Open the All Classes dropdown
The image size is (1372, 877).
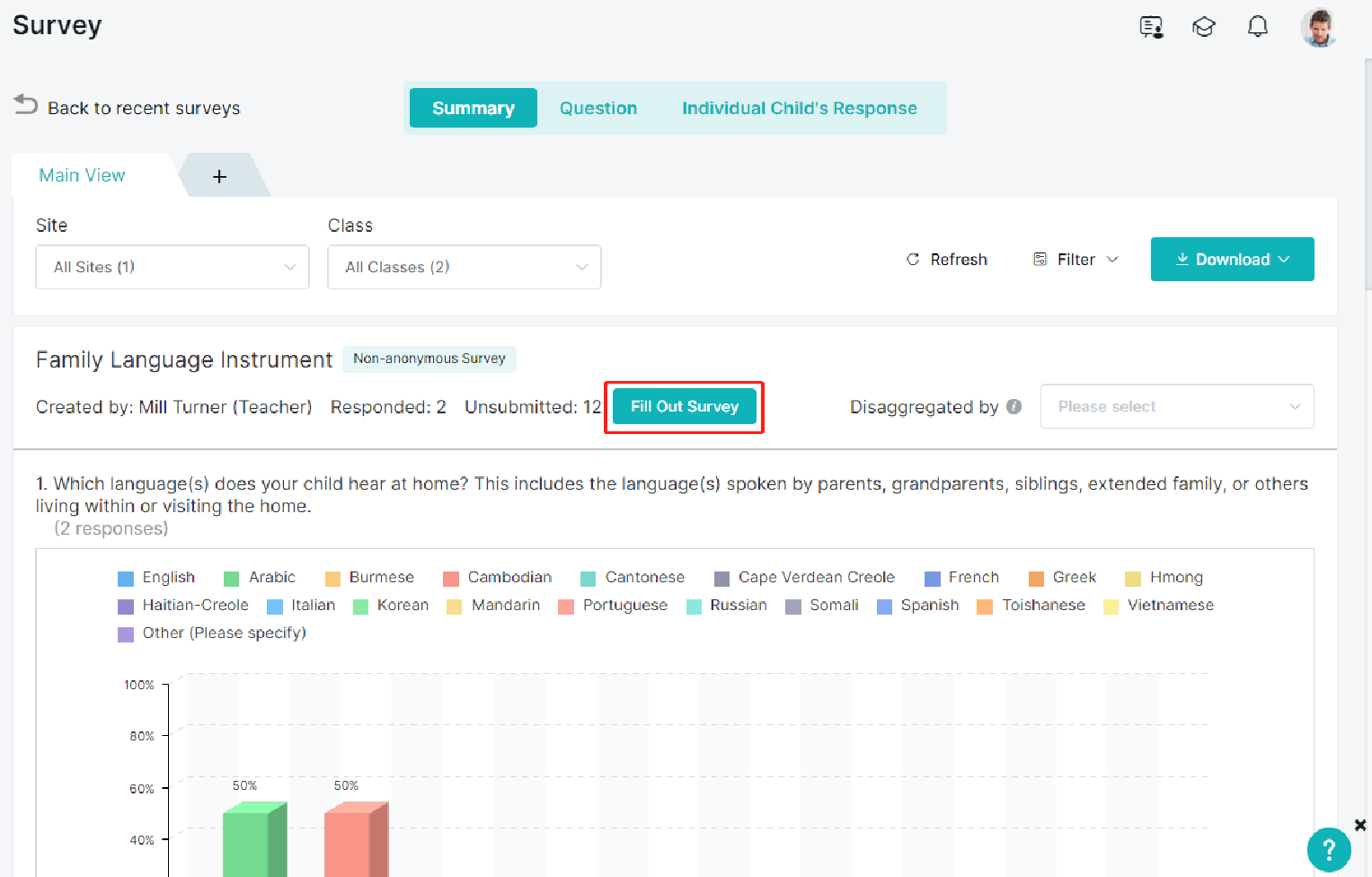(465, 267)
